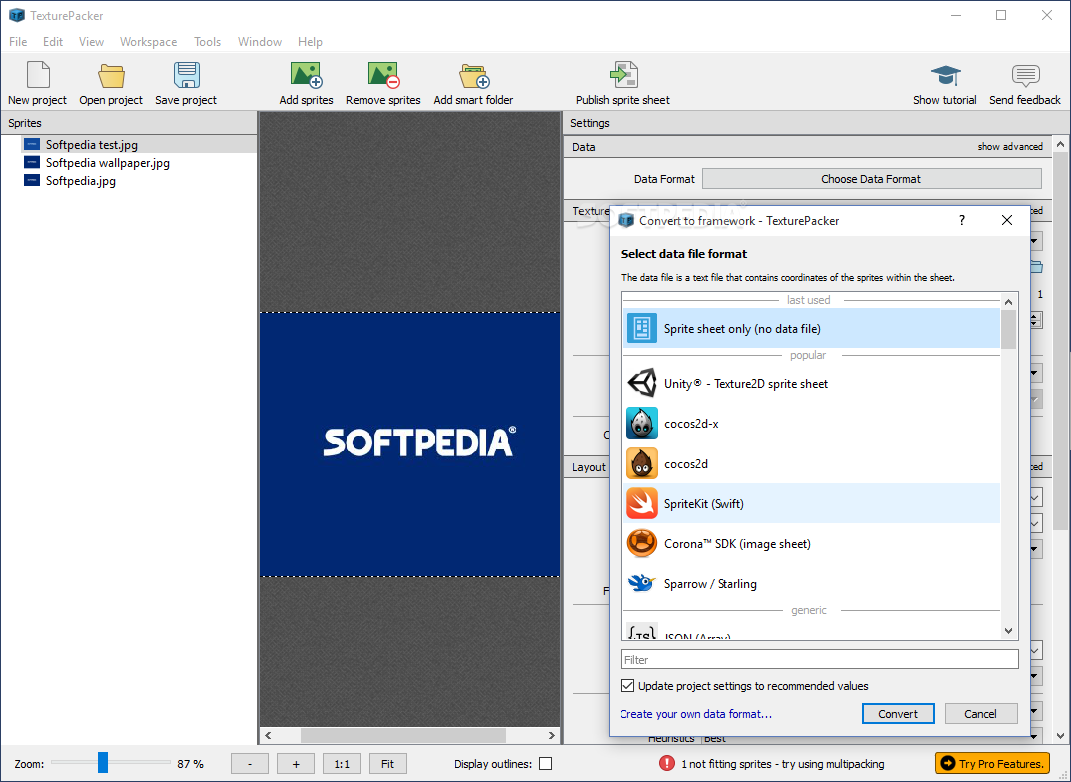This screenshot has height=782, width=1071.
Task: Open the File menu
Action: [x=18, y=42]
